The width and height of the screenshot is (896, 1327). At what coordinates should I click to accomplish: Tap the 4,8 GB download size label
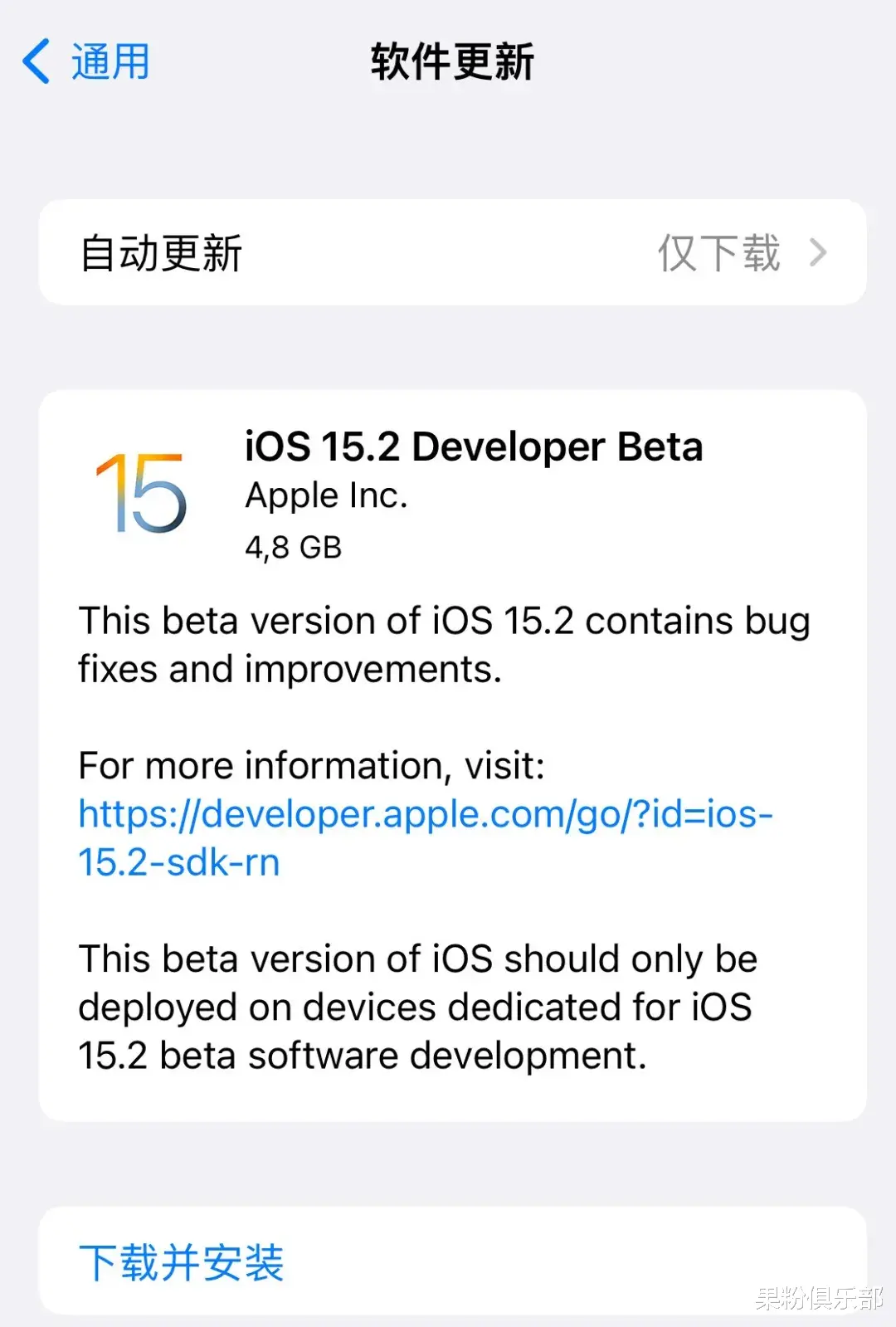pyautogui.click(x=294, y=547)
